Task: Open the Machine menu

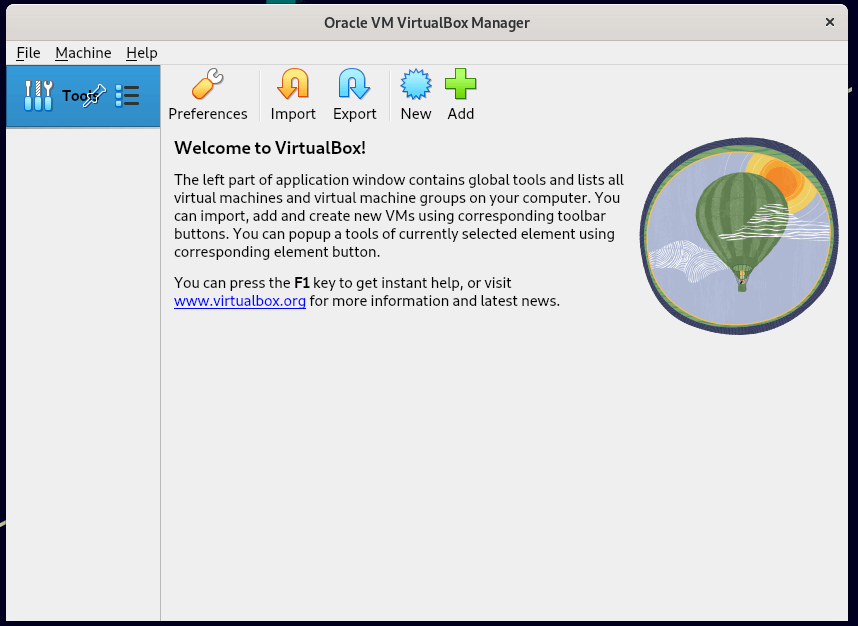Action: click(x=83, y=53)
